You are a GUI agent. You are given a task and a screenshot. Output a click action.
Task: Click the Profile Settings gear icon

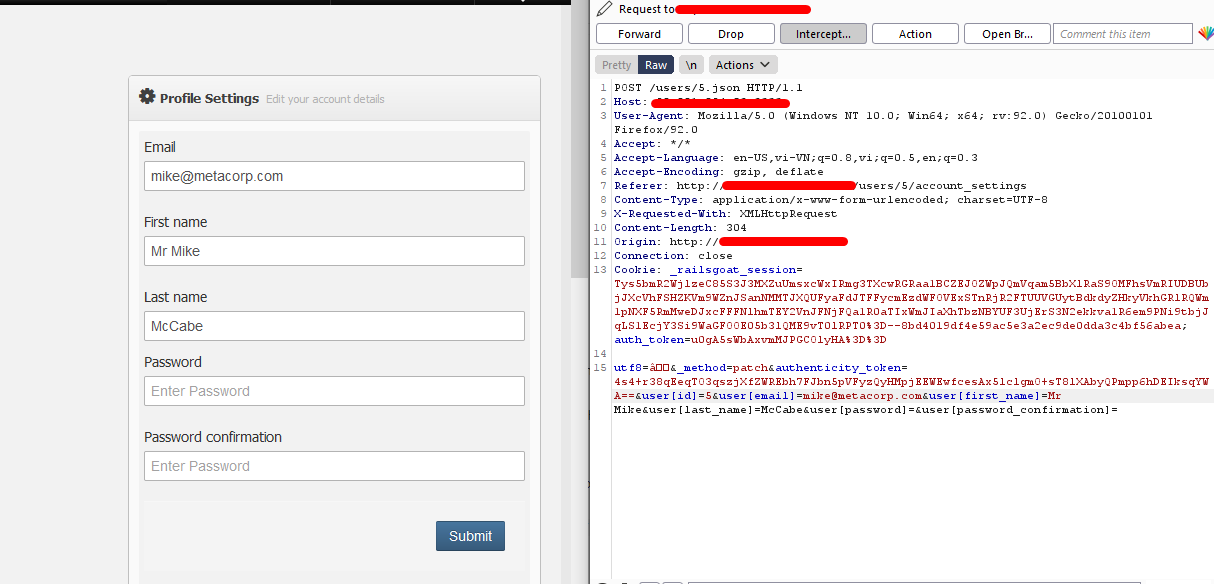[x=147, y=97]
